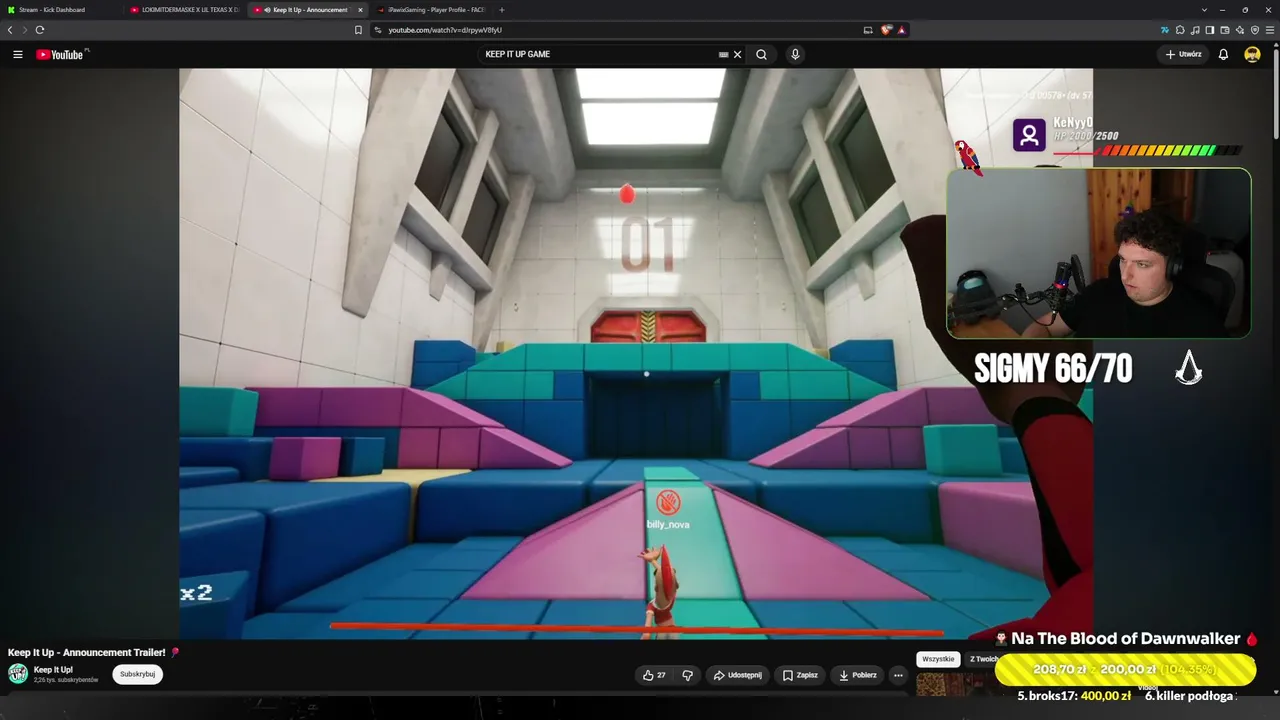Open more video actions three-dot menu
This screenshot has height=720, width=1280.
[x=898, y=675]
